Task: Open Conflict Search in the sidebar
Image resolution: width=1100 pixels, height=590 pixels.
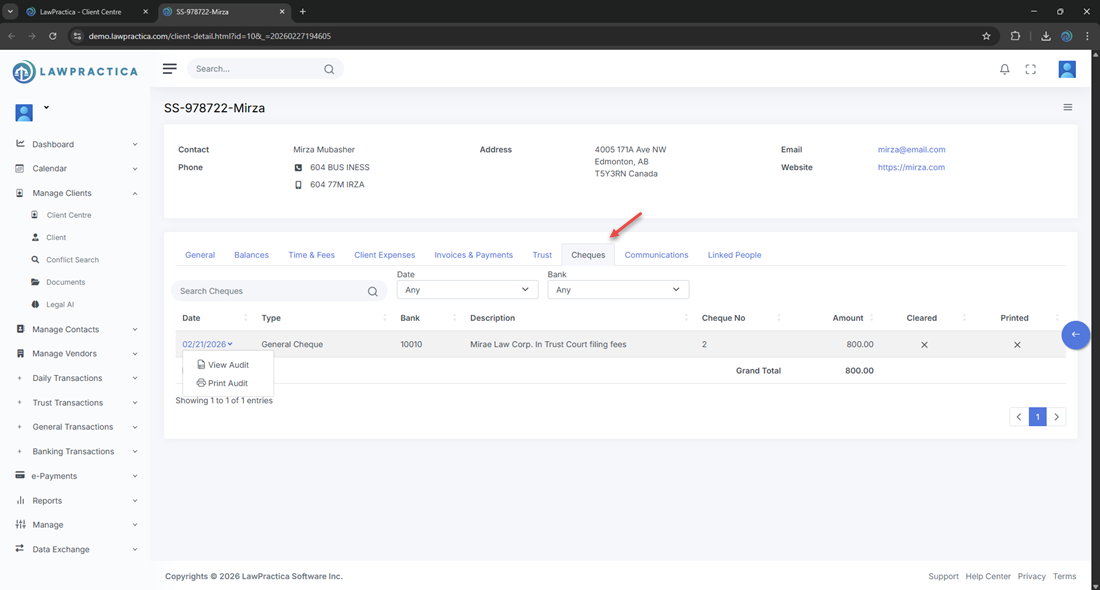Action: point(72,260)
